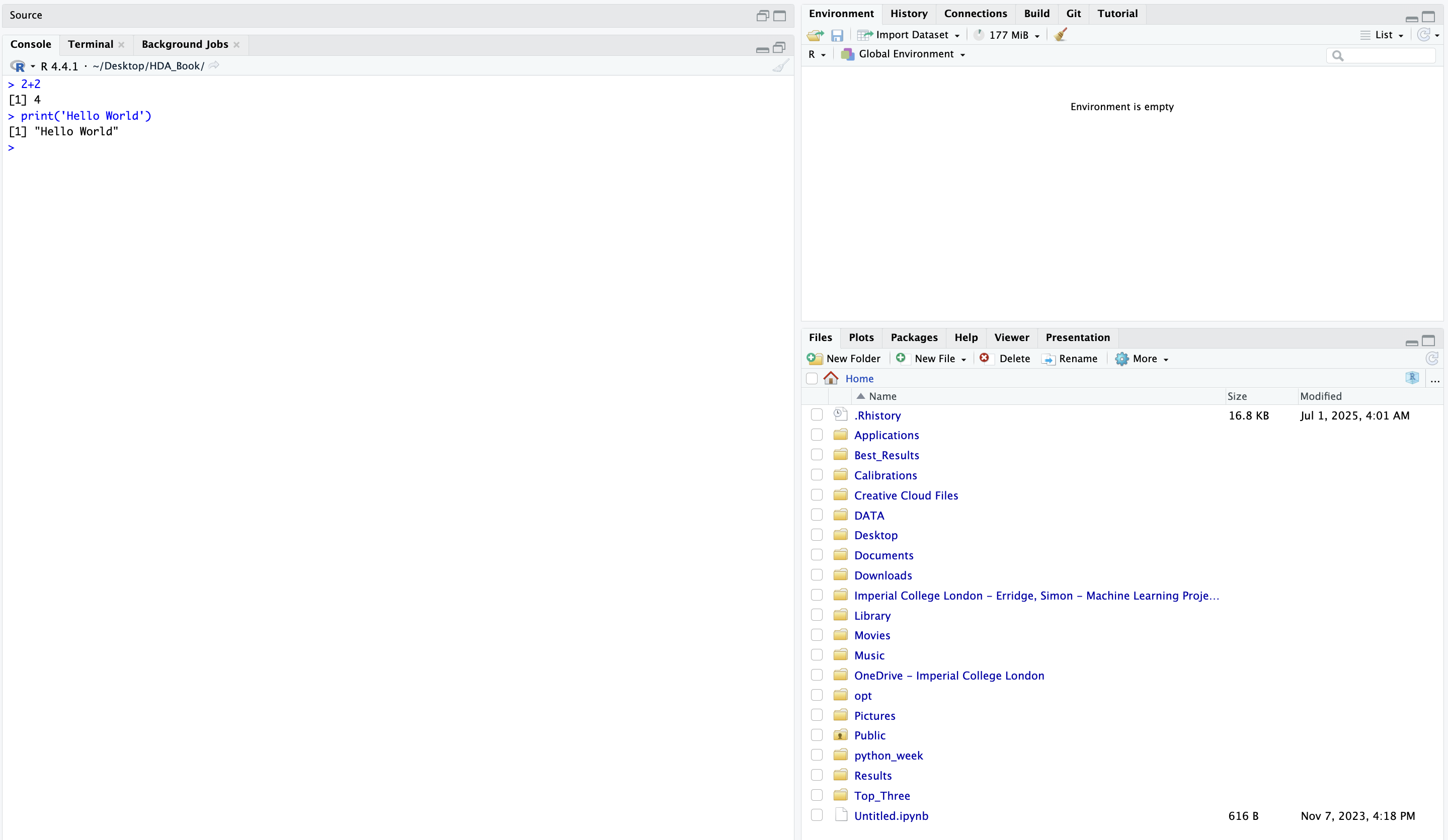This screenshot has width=1448, height=840.
Task: Click the More gear icon
Action: [x=1121, y=359]
